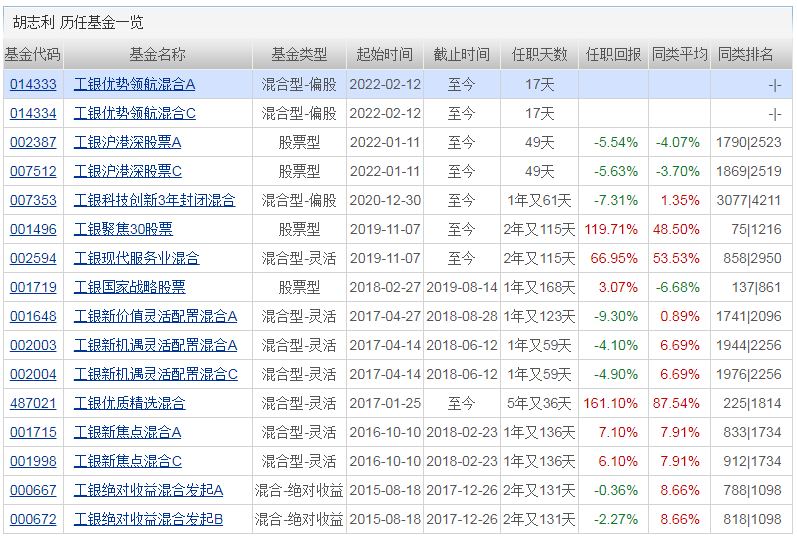Select fund code 001496
Screen dimensions: 797x541
(x=33, y=230)
